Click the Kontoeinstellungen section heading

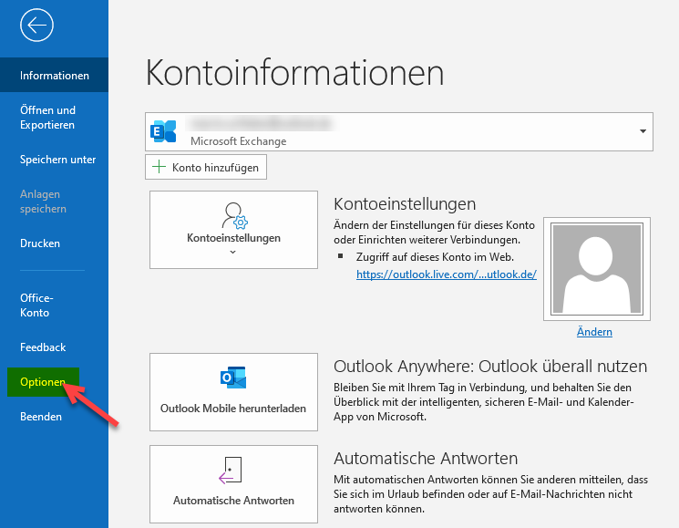pos(404,204)
